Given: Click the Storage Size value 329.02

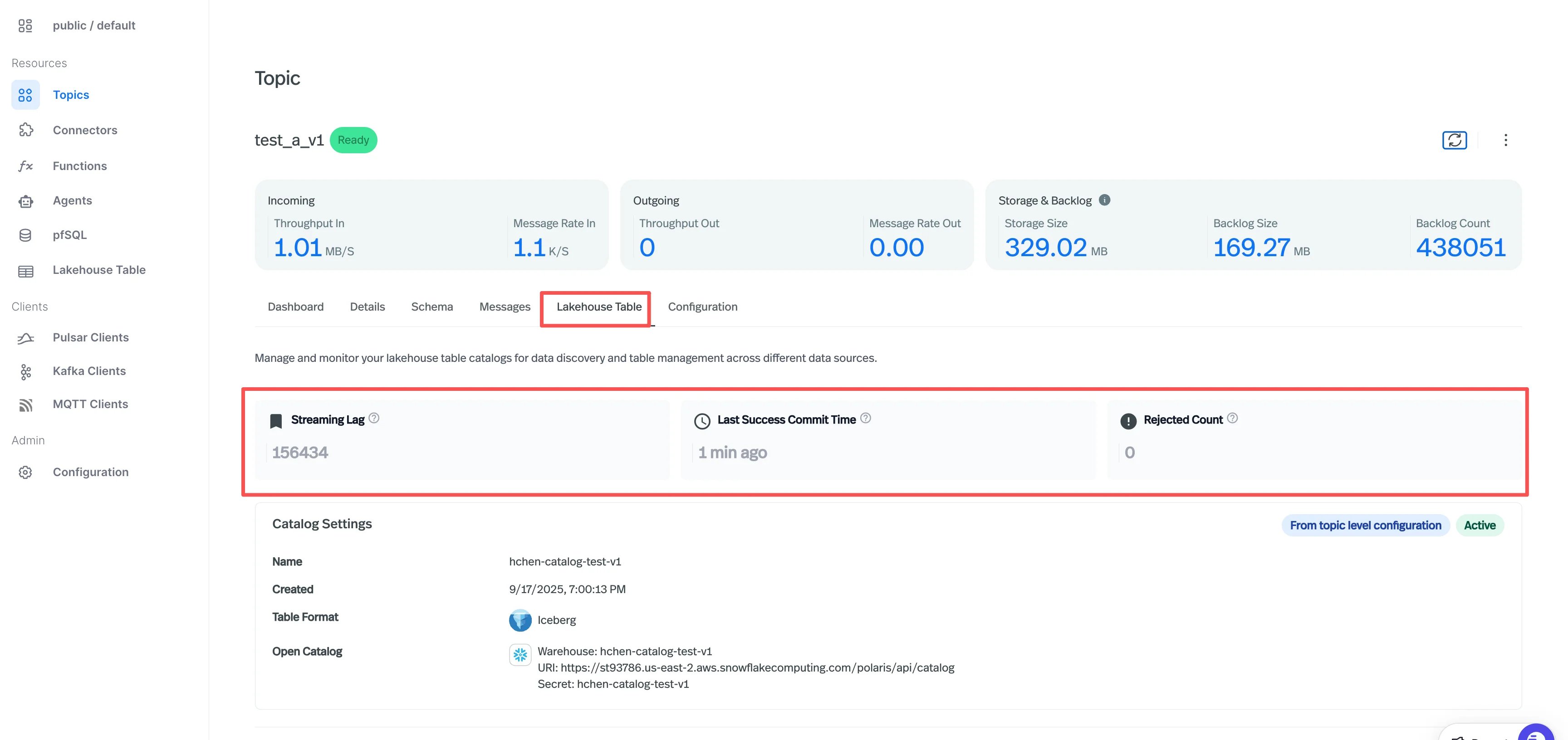Looking at the screenshot, I should (x=1045, y=248).
